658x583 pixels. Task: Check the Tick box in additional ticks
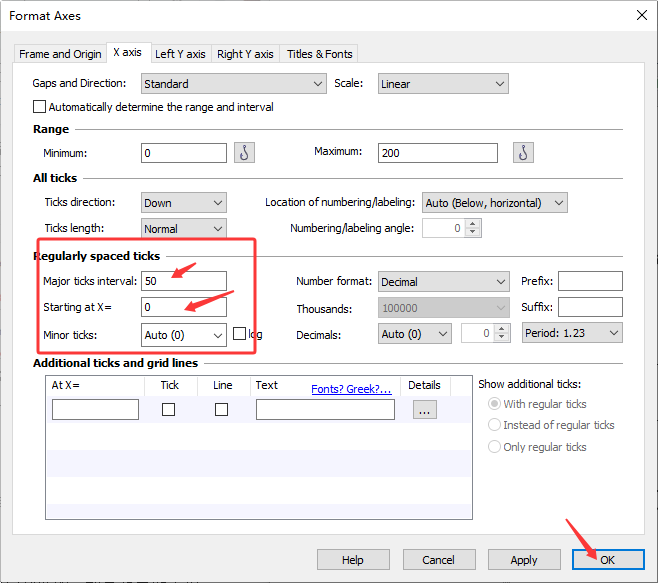click(x=168, y=409)
